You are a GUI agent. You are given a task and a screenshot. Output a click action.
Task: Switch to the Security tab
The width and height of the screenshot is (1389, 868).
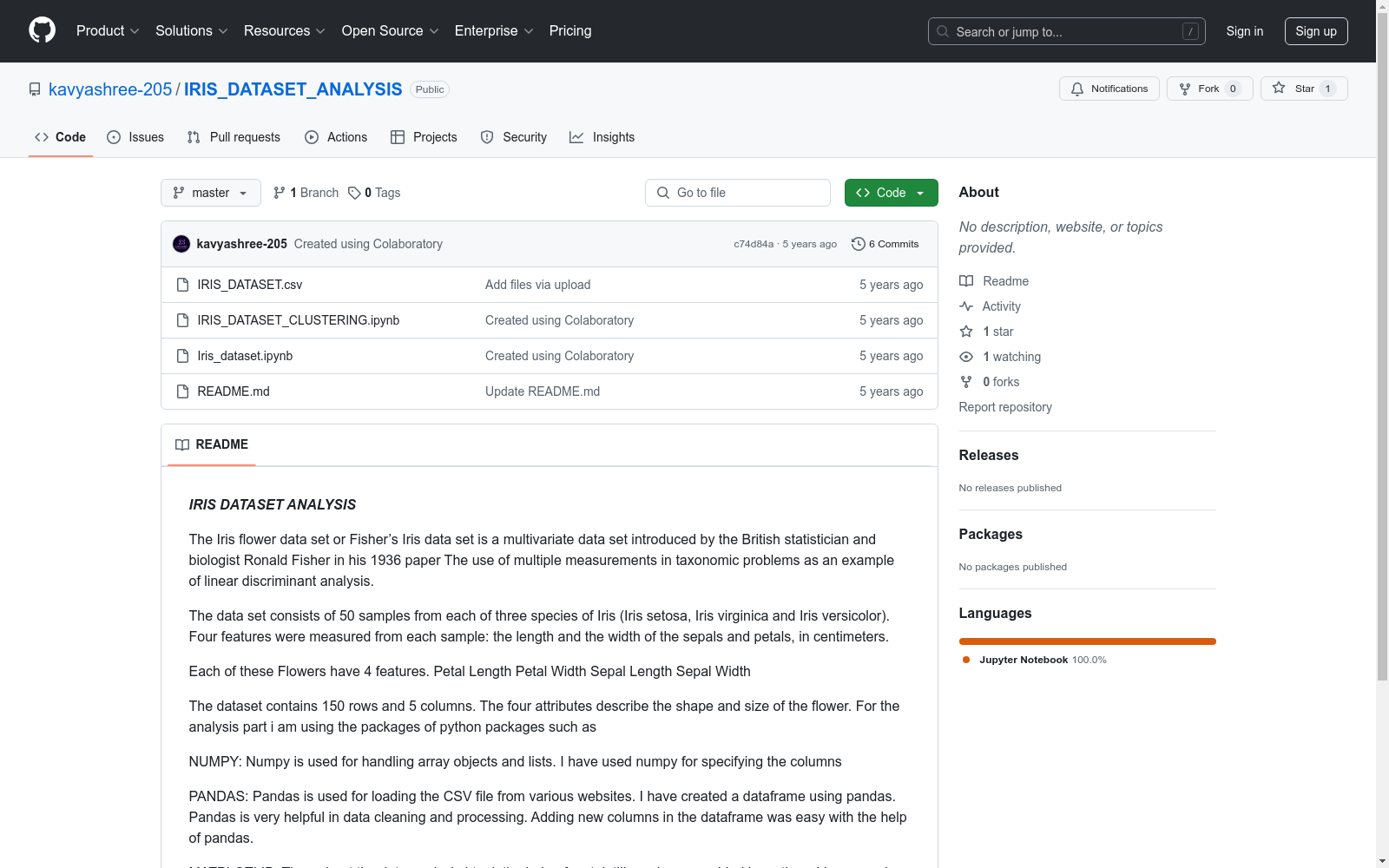pos(514,137)
